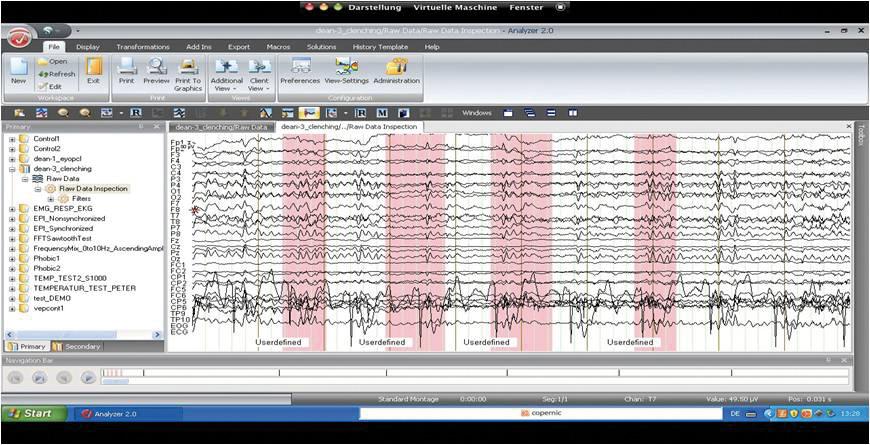Screen dimensions: 870x445
Task: Click the navigation bar position slider thumb
Action: (116, 381)
